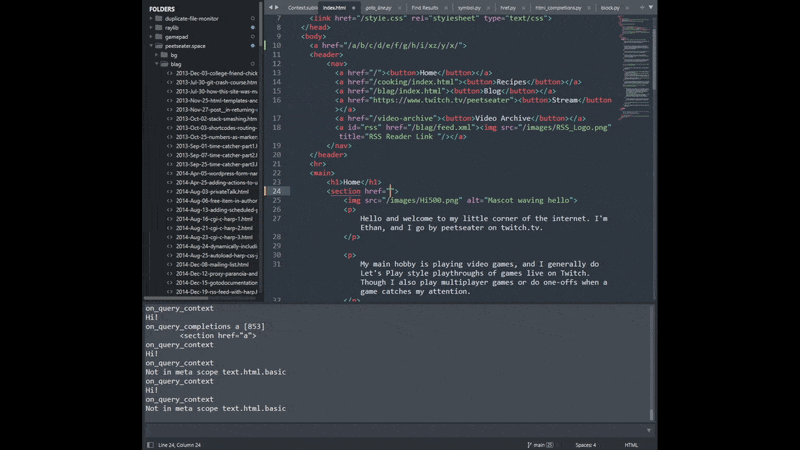Viewport: 800px width, 450px height.
Task: Click the console input field
Action: (x=394, y=431)
